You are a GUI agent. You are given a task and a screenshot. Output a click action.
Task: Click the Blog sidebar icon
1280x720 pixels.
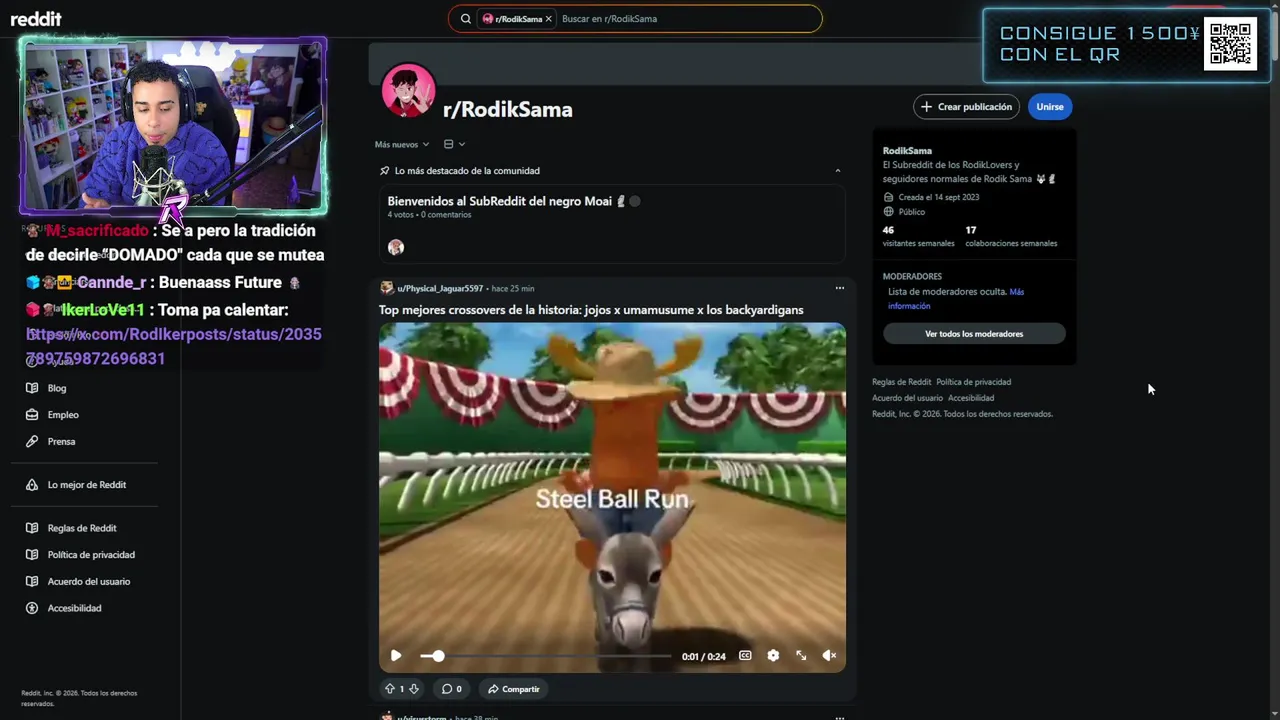(x=32, y=388)
